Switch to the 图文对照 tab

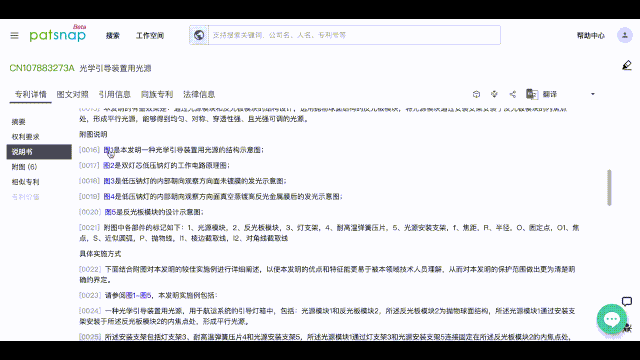73,94
